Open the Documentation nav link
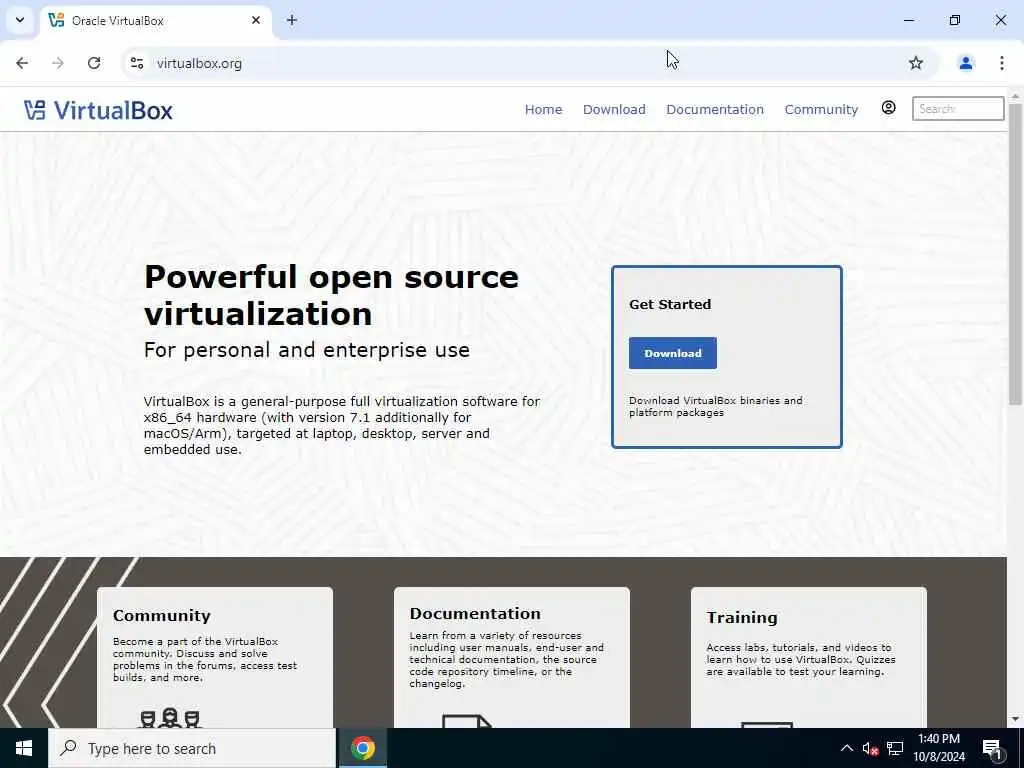Viewport: 1024px width, 768px height. 714,109
